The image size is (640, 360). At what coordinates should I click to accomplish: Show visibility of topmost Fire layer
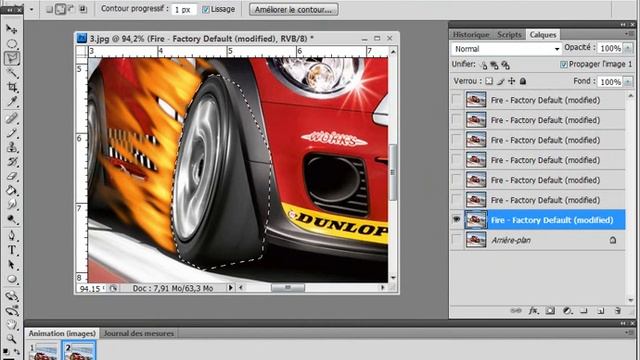point(456,100)
